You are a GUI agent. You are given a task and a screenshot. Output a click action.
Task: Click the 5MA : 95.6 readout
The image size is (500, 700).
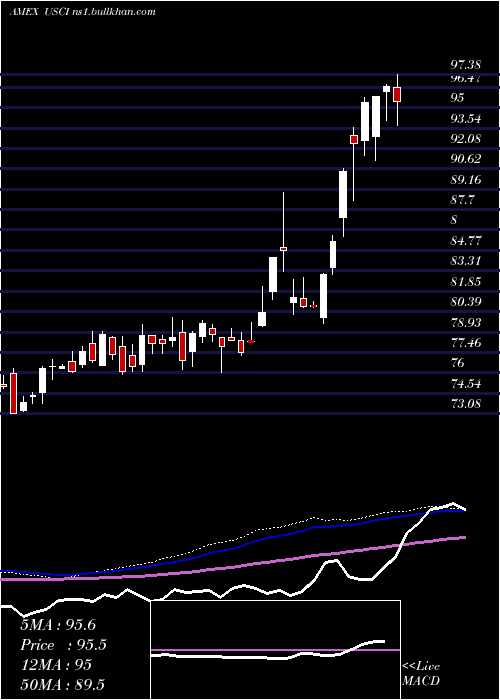(58, 625)
